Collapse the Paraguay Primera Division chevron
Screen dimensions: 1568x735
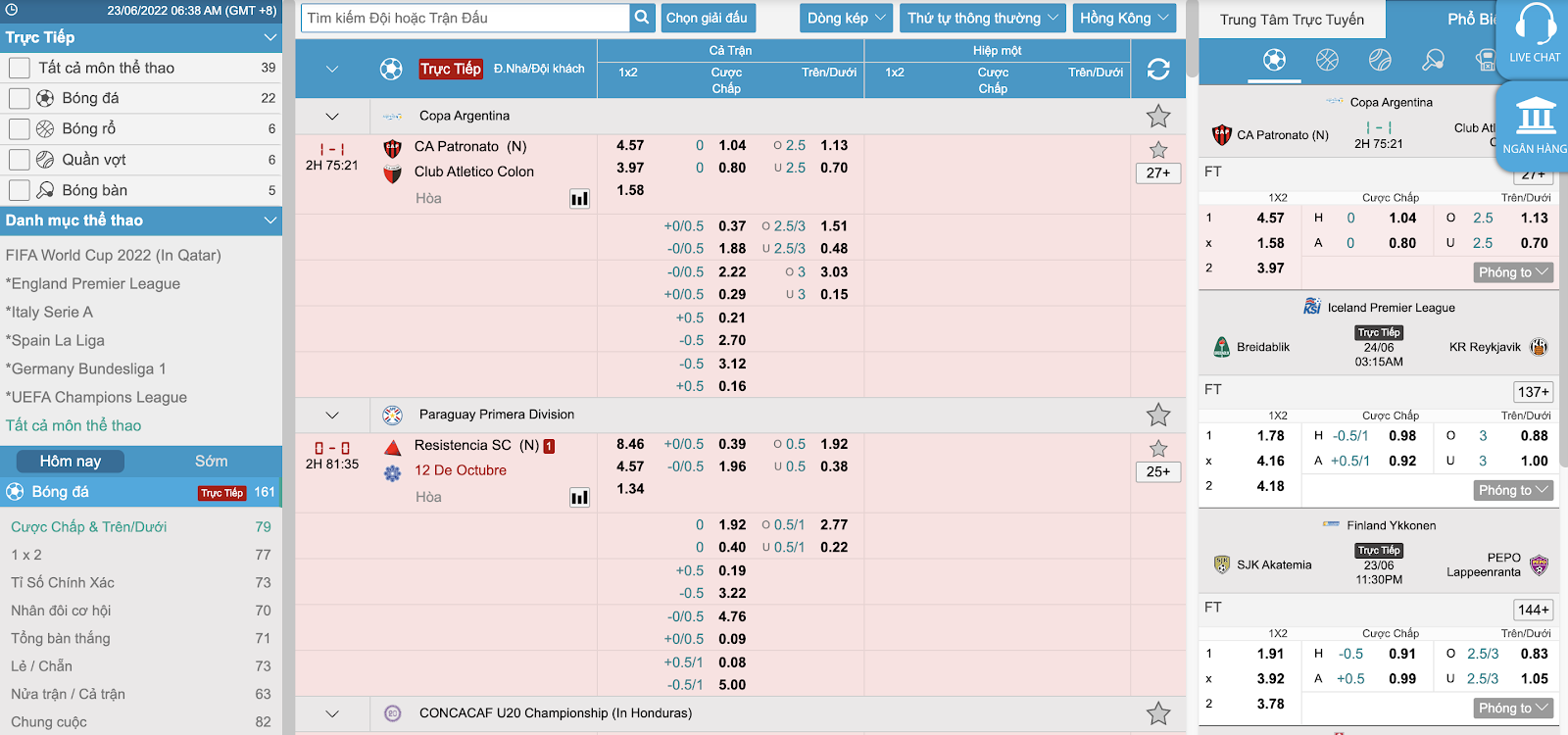(x=332, y=415)
